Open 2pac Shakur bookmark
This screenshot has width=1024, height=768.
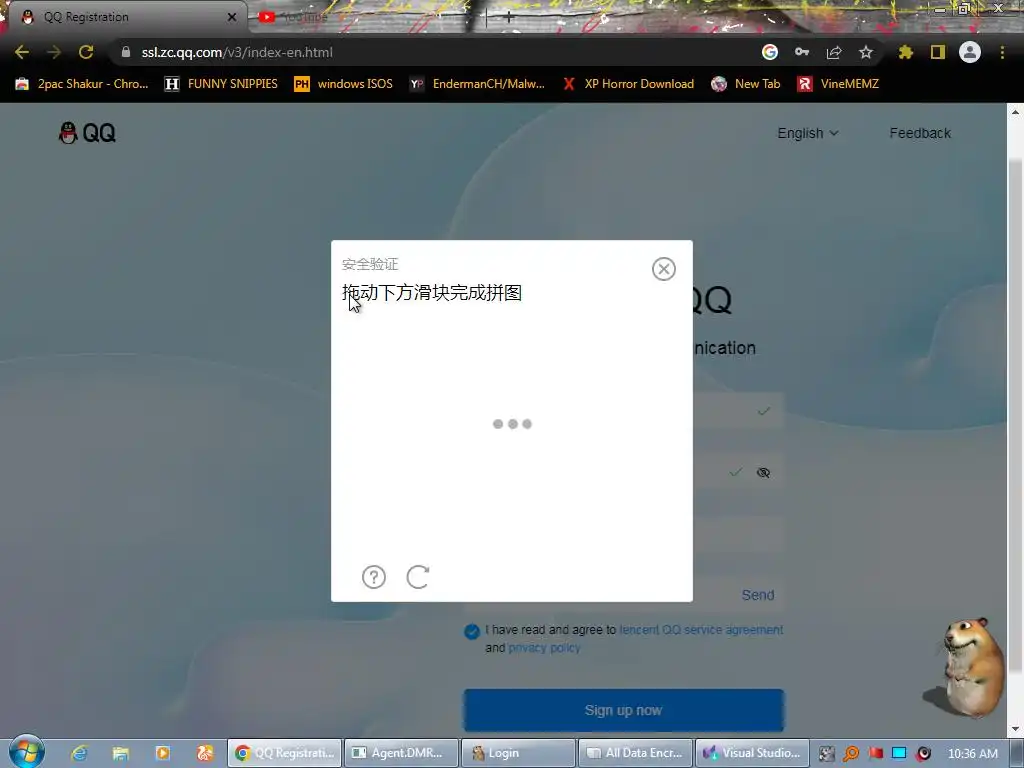82,84
